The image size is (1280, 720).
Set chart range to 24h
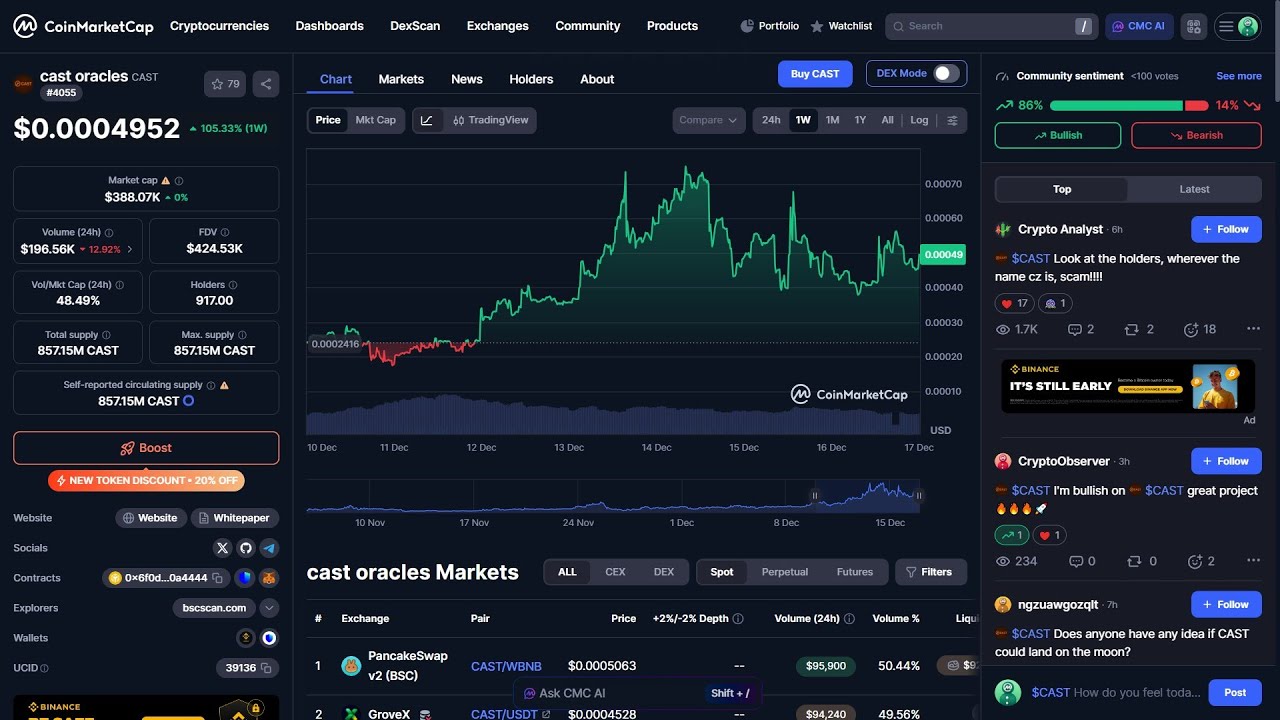[x=771, y=120]
